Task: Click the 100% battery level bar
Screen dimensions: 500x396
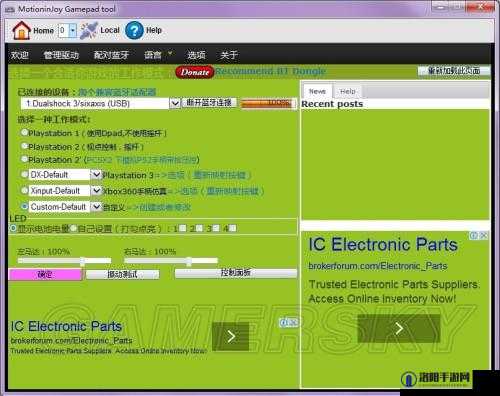Action: (x=268, y=103)
